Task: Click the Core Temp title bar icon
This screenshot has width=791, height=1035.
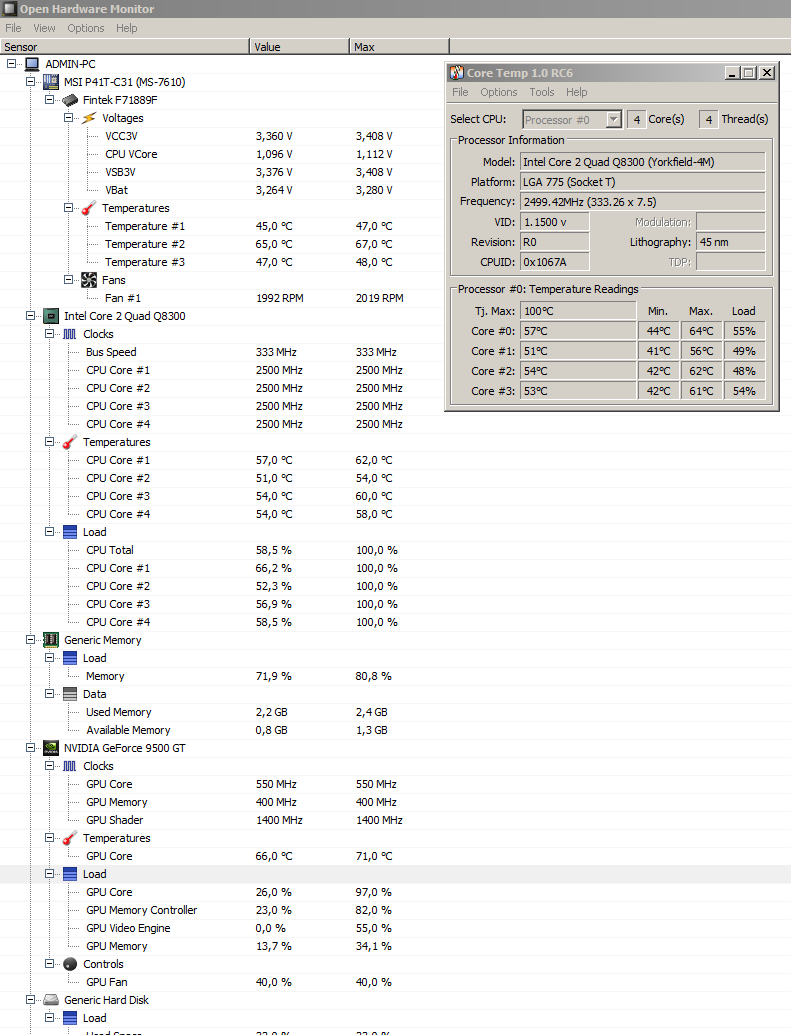Action: (457, 73)
